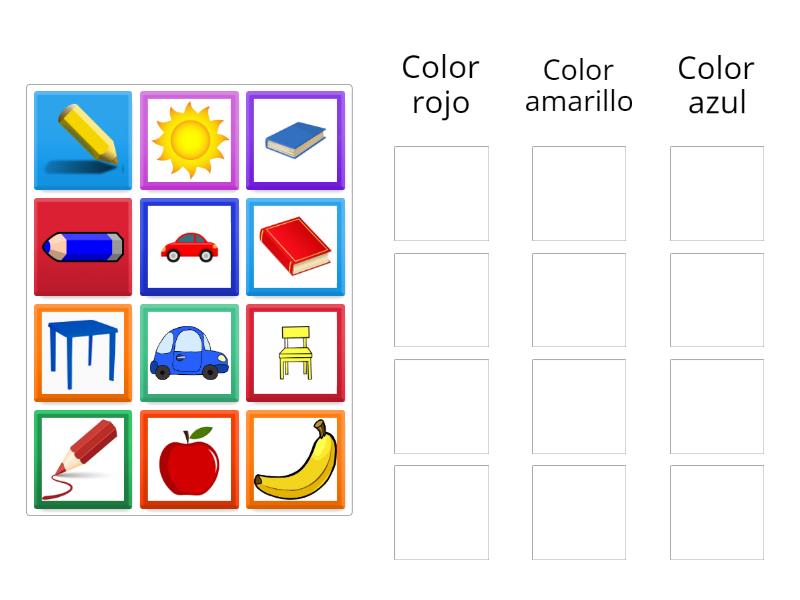Screen dimensions: 800x600
Task: Click the red colored pencil image
Action: click(x=83, y=459)
